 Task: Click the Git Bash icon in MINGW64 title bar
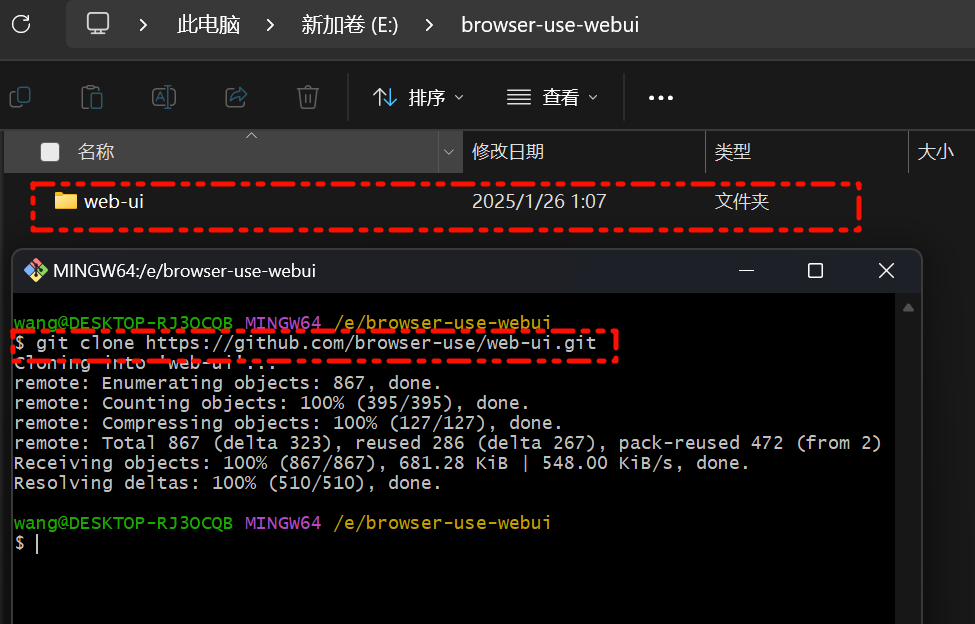(x=35, y=270)
